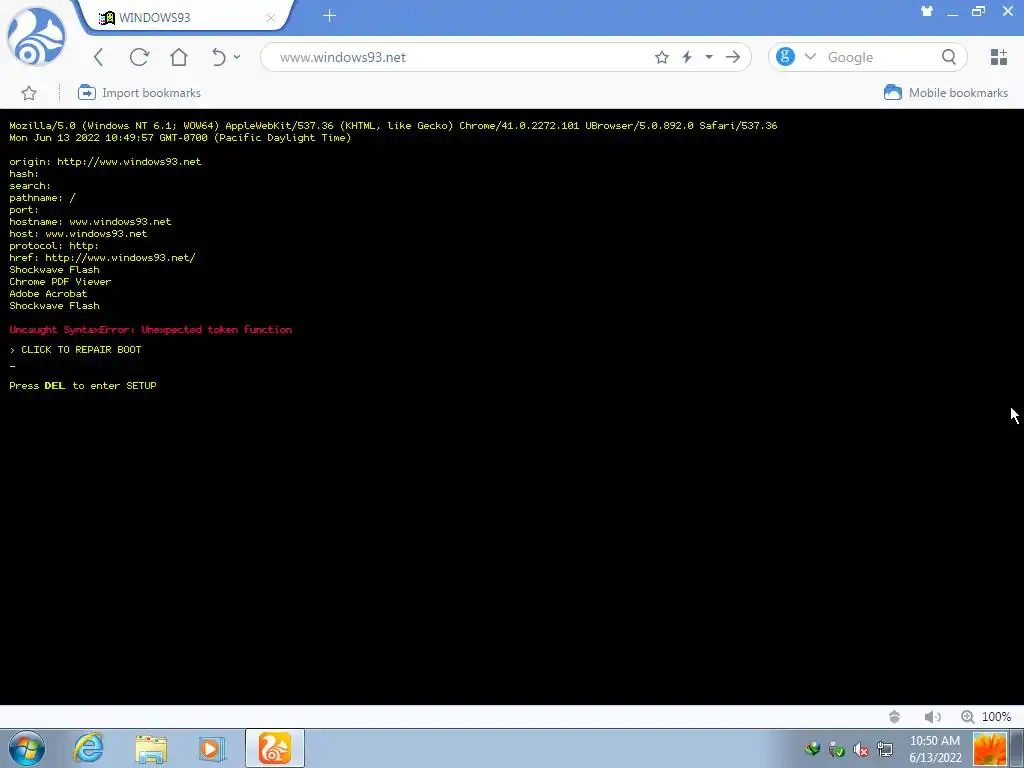This screenshot has height=768, width=1024.
Task: Open address bar dropdown arrow
Action: 709,57
